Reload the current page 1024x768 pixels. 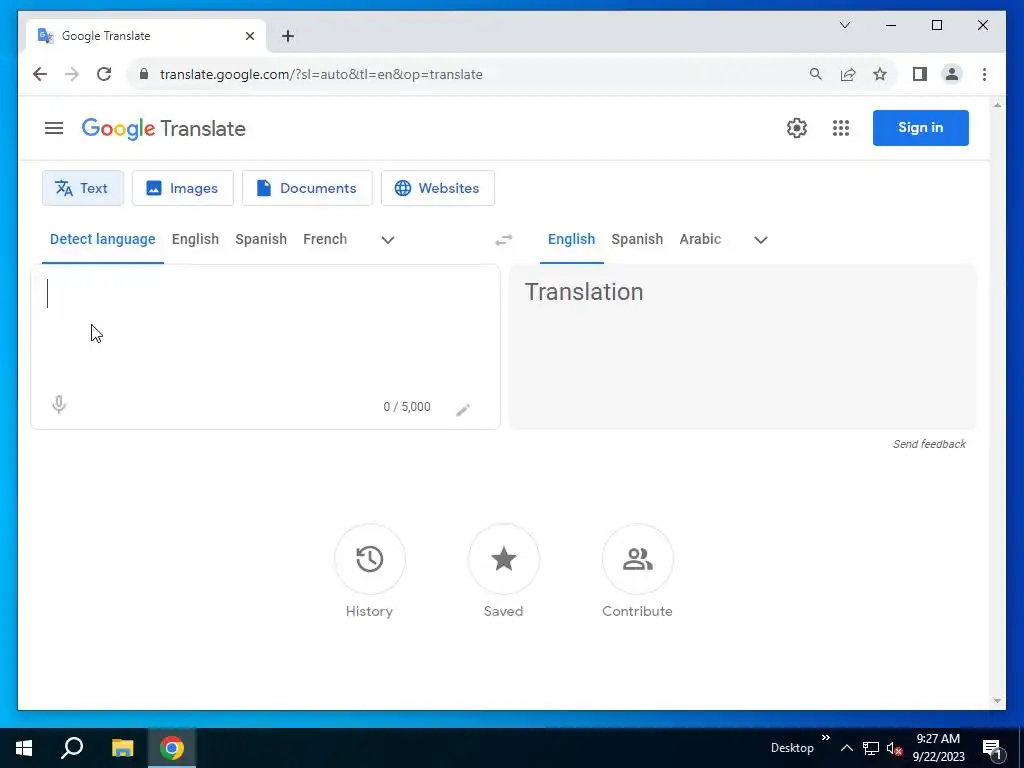(104, 74)
